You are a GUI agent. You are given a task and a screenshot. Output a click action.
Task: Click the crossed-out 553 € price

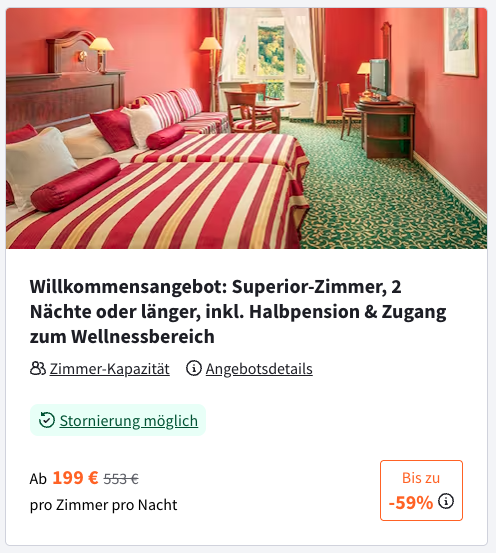coord(121,479)
